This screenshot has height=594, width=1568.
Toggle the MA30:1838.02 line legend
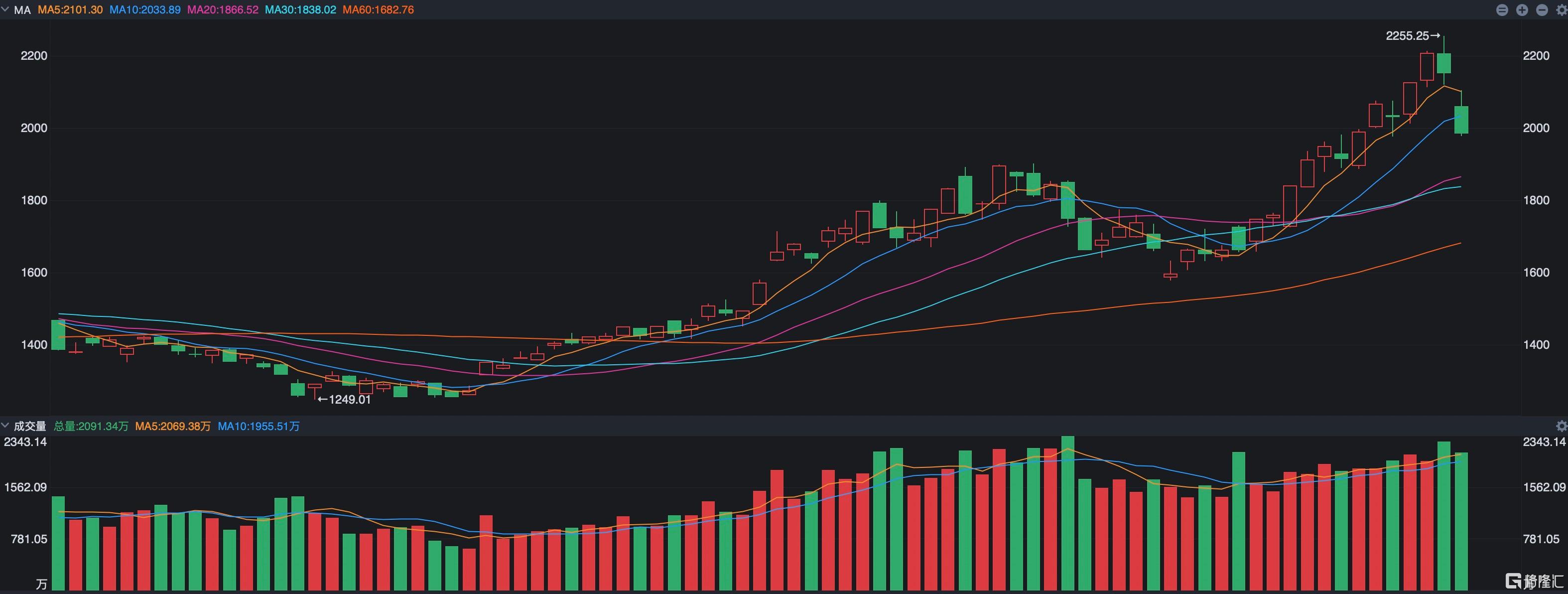301,10
